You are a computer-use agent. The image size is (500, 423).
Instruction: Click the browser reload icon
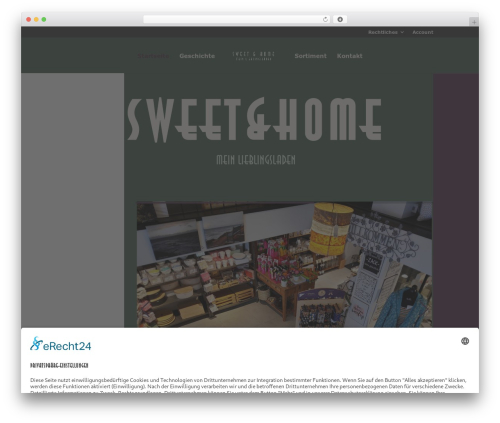point(325,19)
